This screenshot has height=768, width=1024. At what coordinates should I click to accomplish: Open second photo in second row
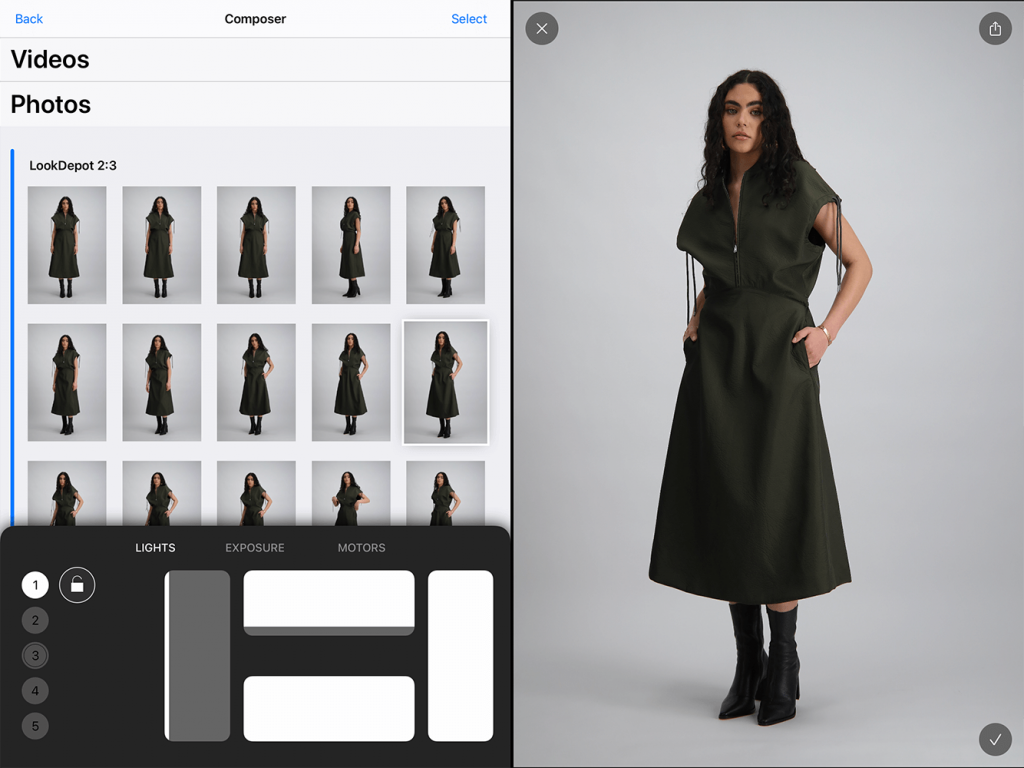click(x=161, y=382)
